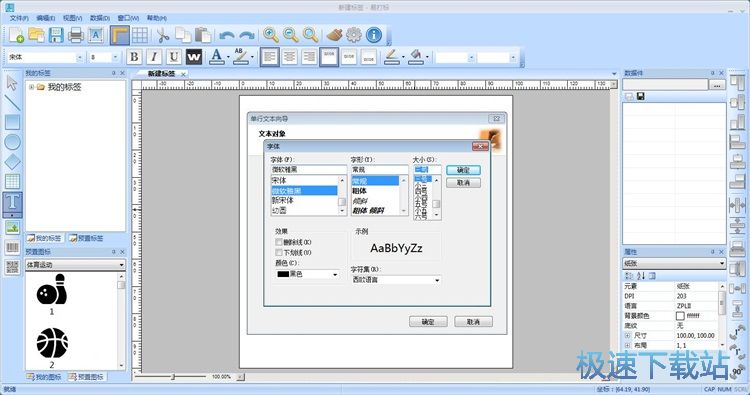750x395 pixels.
Task: Expand the 尺寸 property row
Action: 627,336
